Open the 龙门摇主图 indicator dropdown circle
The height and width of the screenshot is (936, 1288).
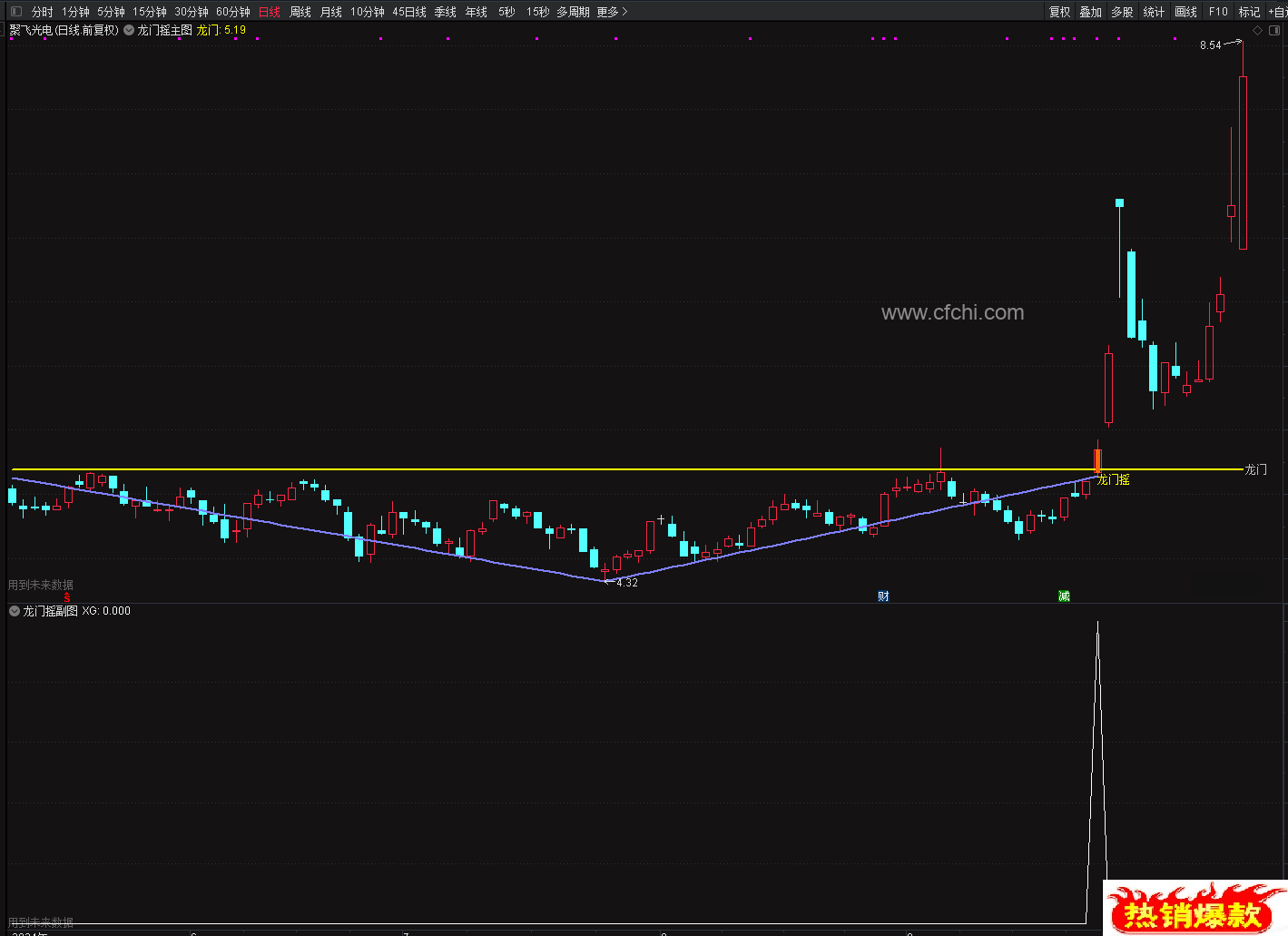coord(129,30)
